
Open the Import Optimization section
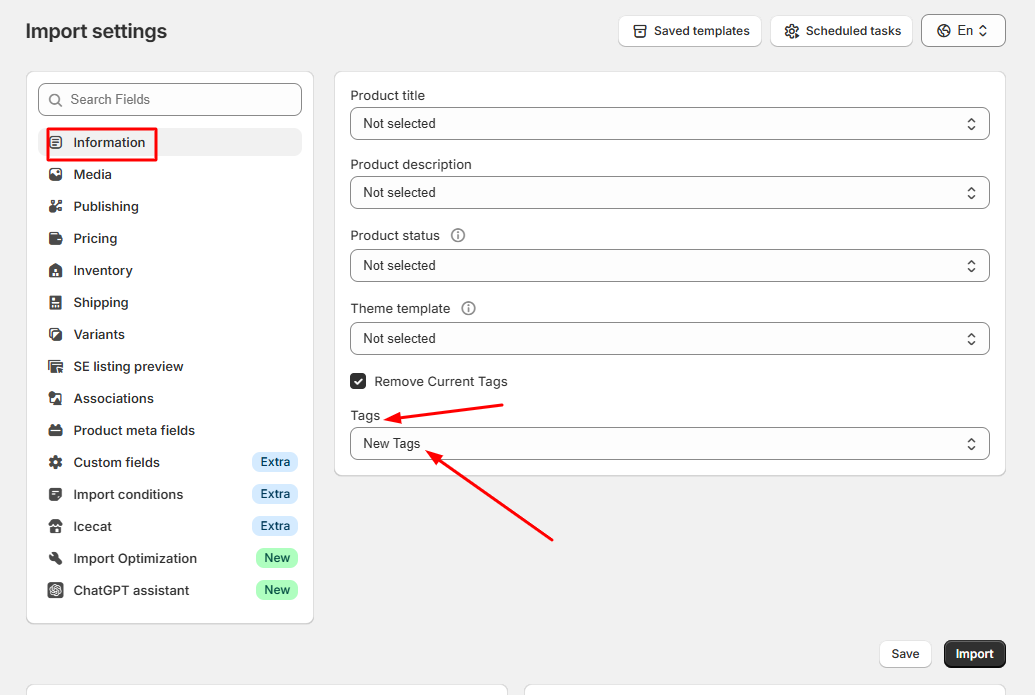point(170,558)
